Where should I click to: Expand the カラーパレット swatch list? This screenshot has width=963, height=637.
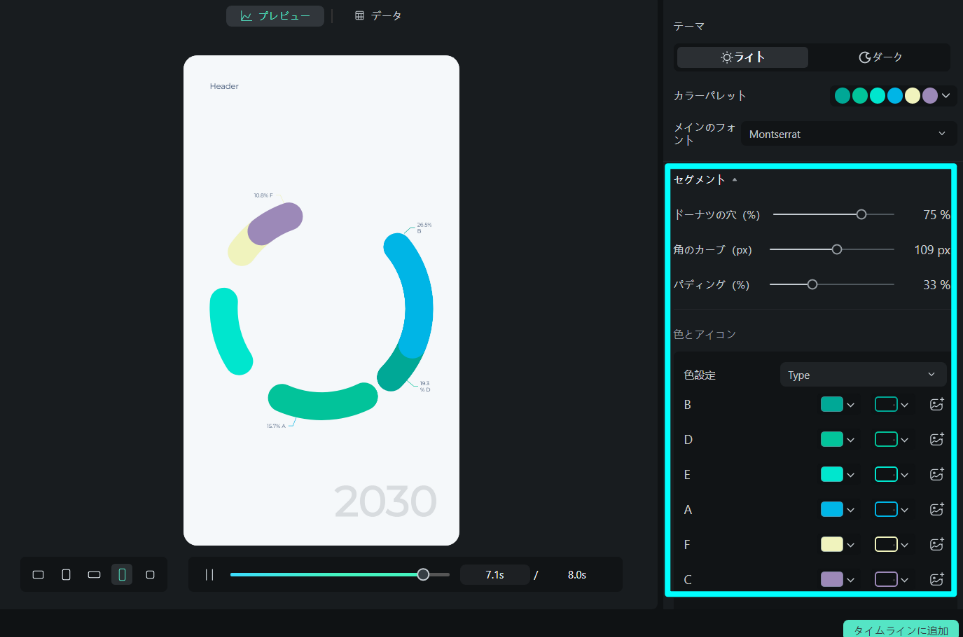click(946, 95)
